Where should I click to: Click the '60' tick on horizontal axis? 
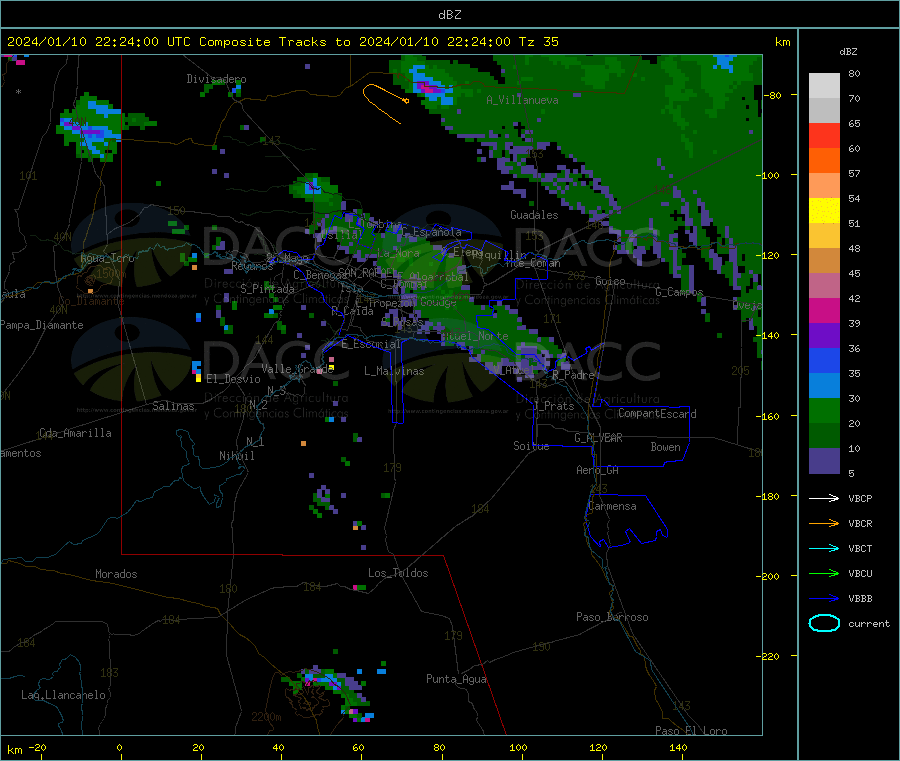358,747
